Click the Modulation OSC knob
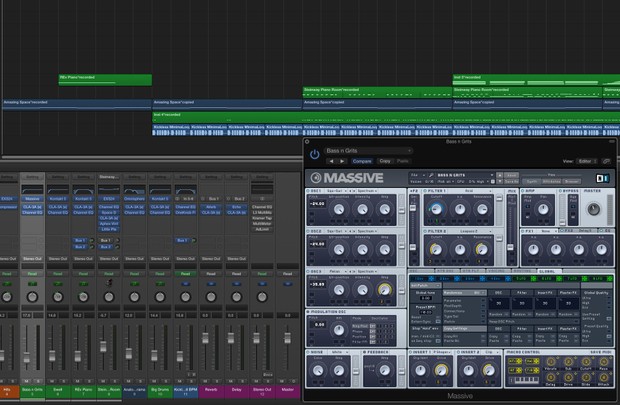Viewport: 620px width, 405px height. (x=339, y=330)
